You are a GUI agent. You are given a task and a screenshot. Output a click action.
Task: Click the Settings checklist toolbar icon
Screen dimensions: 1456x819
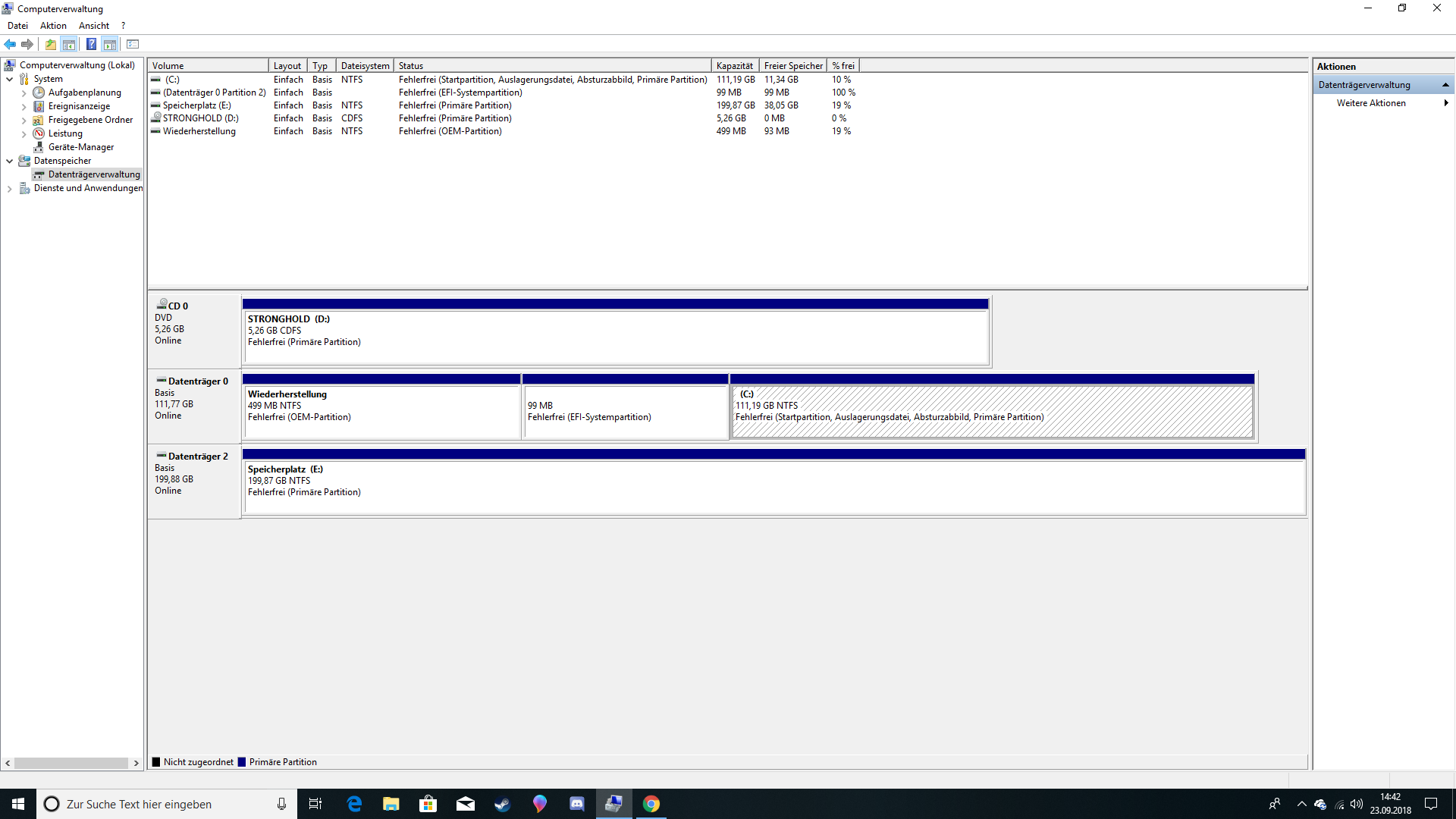[133, 44]
